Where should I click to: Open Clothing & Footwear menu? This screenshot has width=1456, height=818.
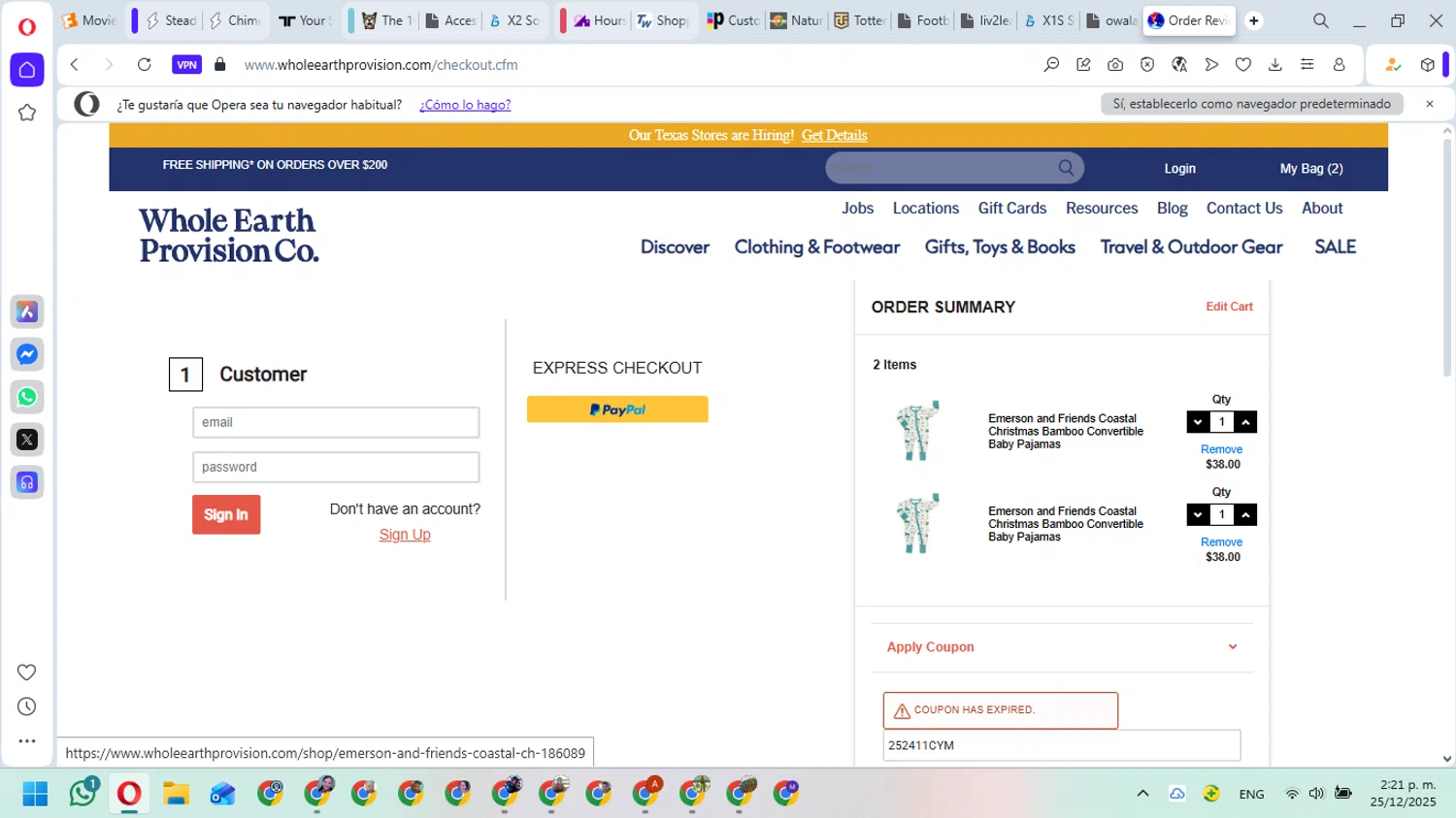click(x=817, y=247)
